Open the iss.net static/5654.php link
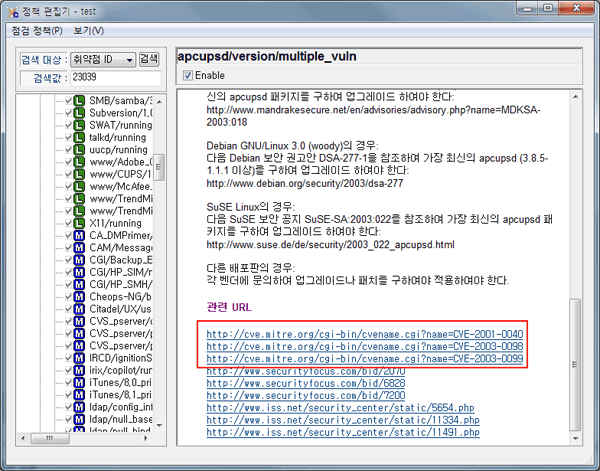600x471 pixels. click(340, 407)
